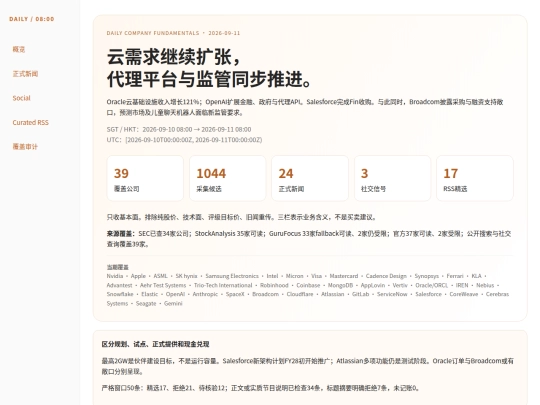The height and width of the screenshot is (405, 540).
Task: Click Aehr Test Systems in the list
Action: point(163,285)
